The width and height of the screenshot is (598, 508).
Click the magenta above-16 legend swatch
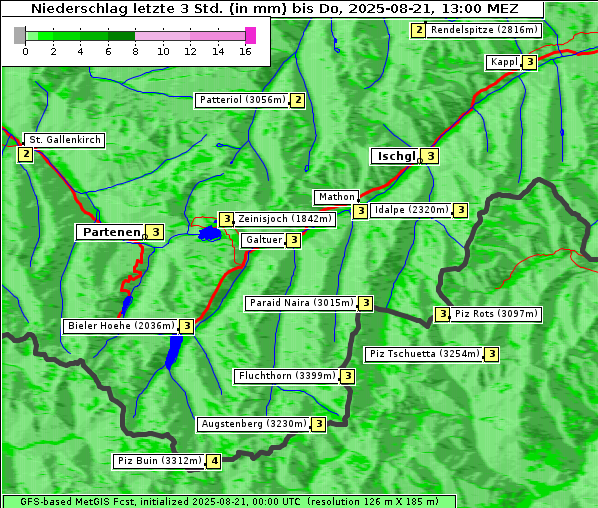tap(251, 35)
